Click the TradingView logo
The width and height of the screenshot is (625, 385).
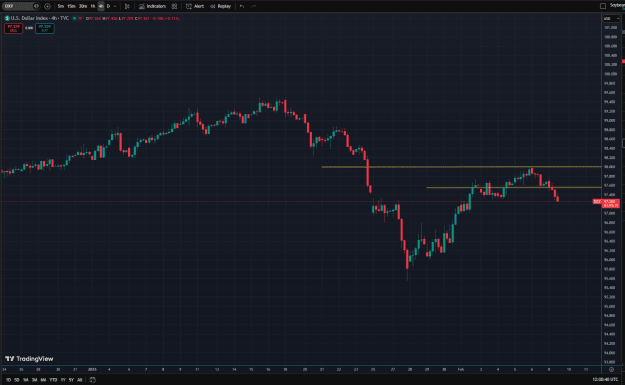pos(29,359)
